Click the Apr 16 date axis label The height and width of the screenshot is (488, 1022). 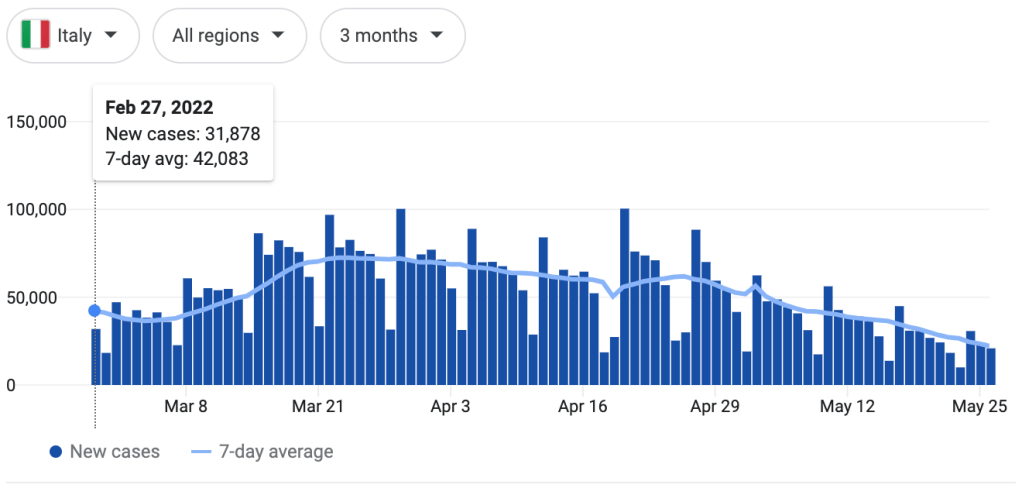583,406
